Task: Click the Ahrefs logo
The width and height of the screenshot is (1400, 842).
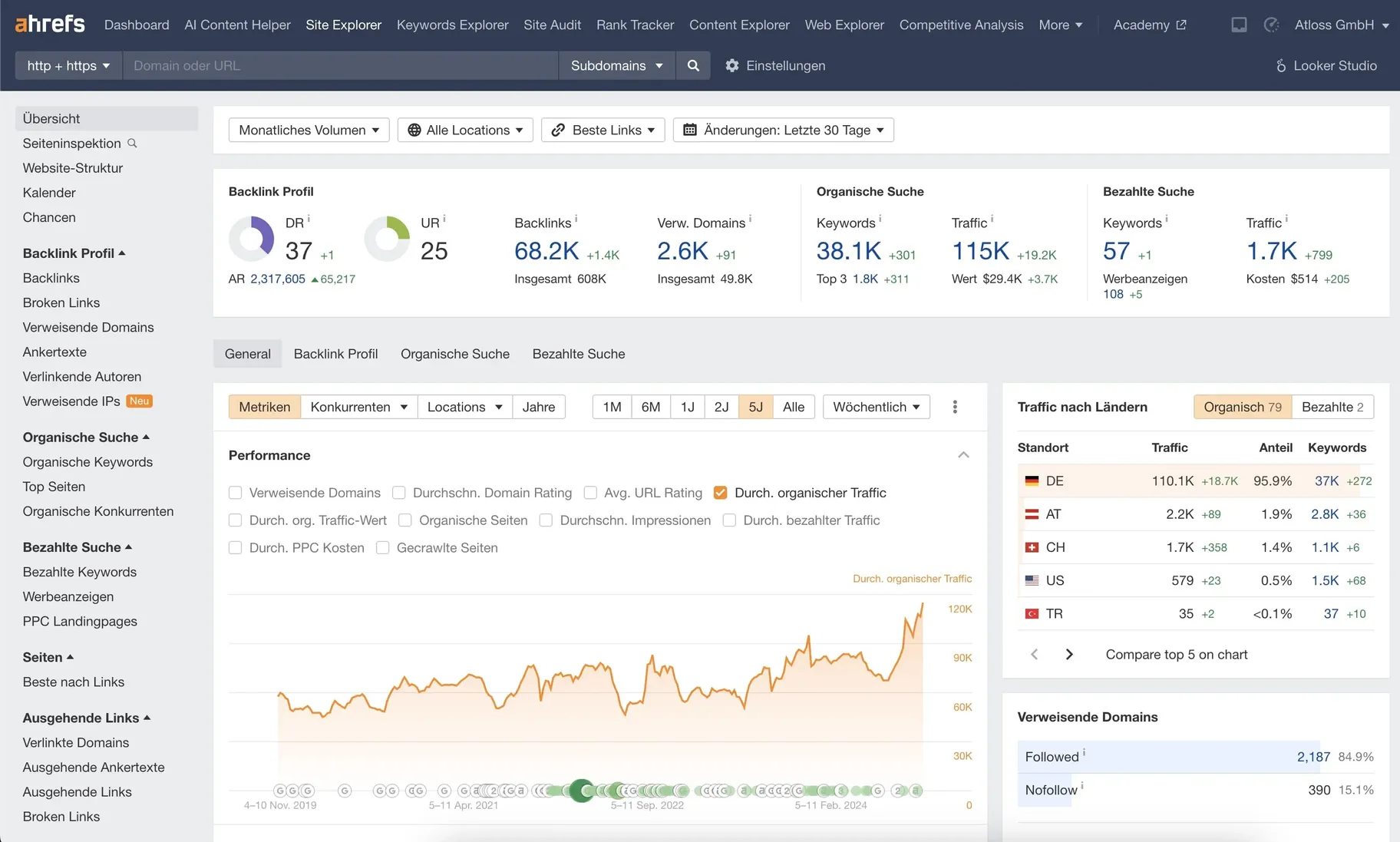Action: [50, 25]
